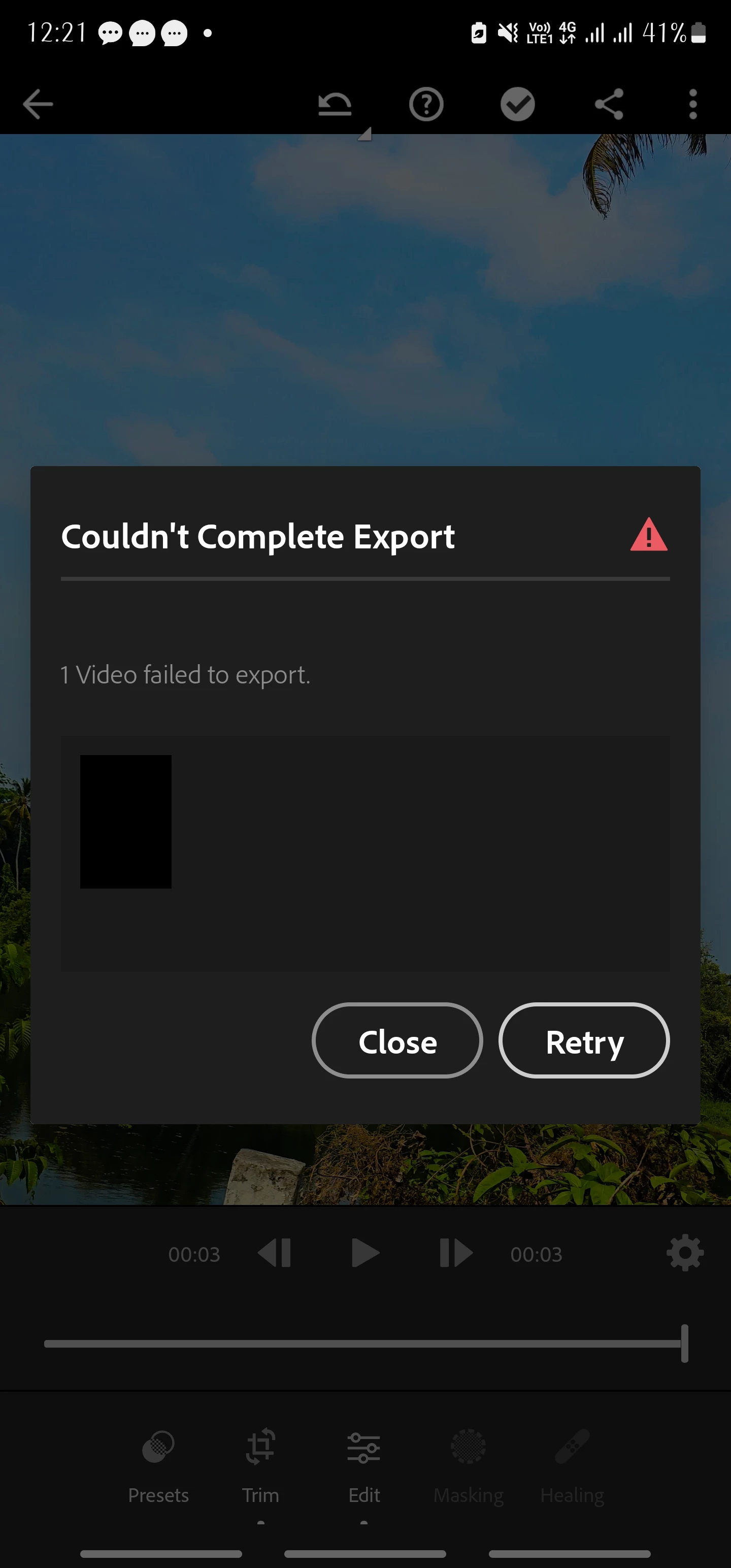Screen dimensions: 731x1568
Task: Step back one frame
Action: coord(275,1254)
